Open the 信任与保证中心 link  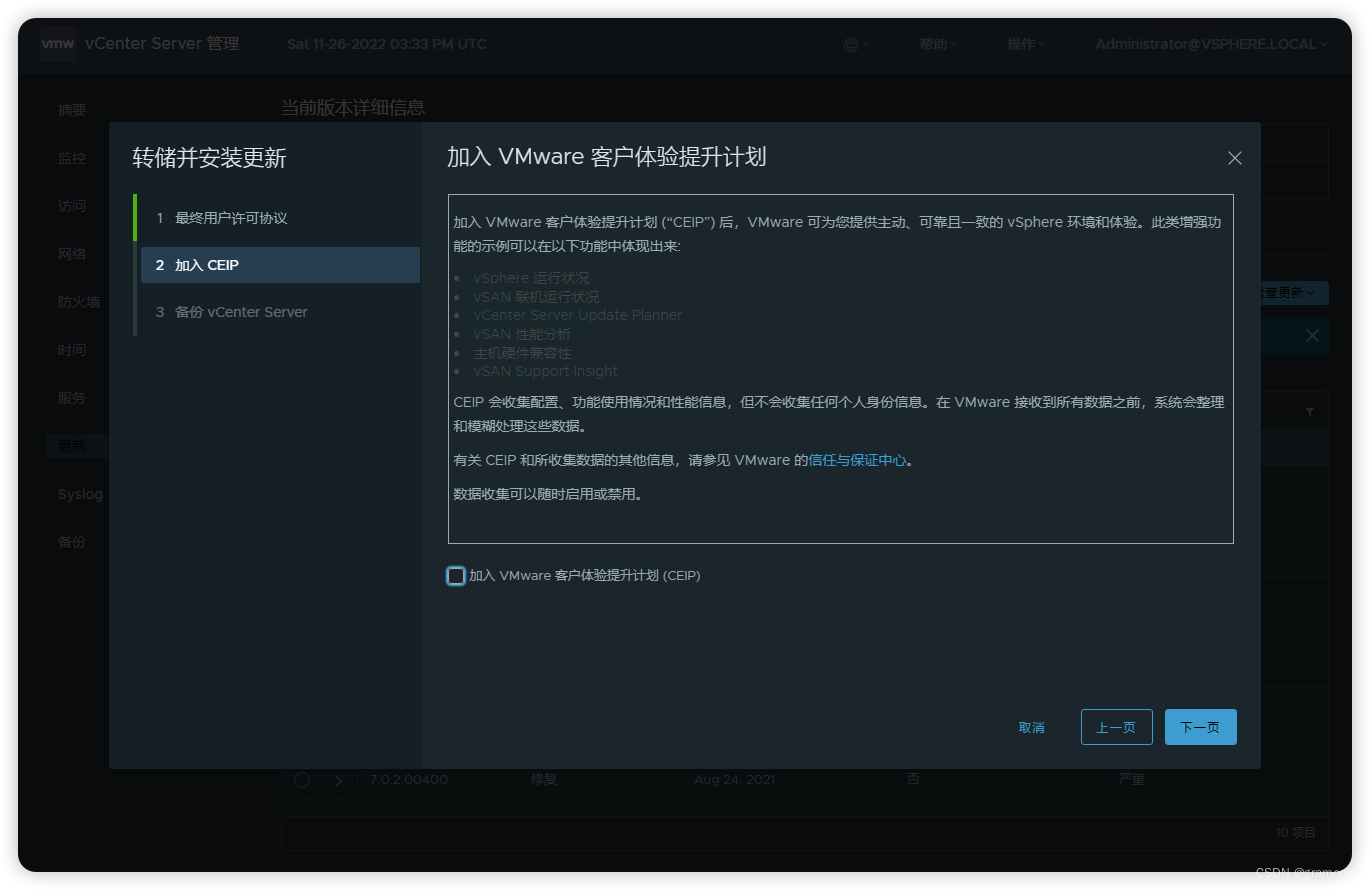[857, 460]
